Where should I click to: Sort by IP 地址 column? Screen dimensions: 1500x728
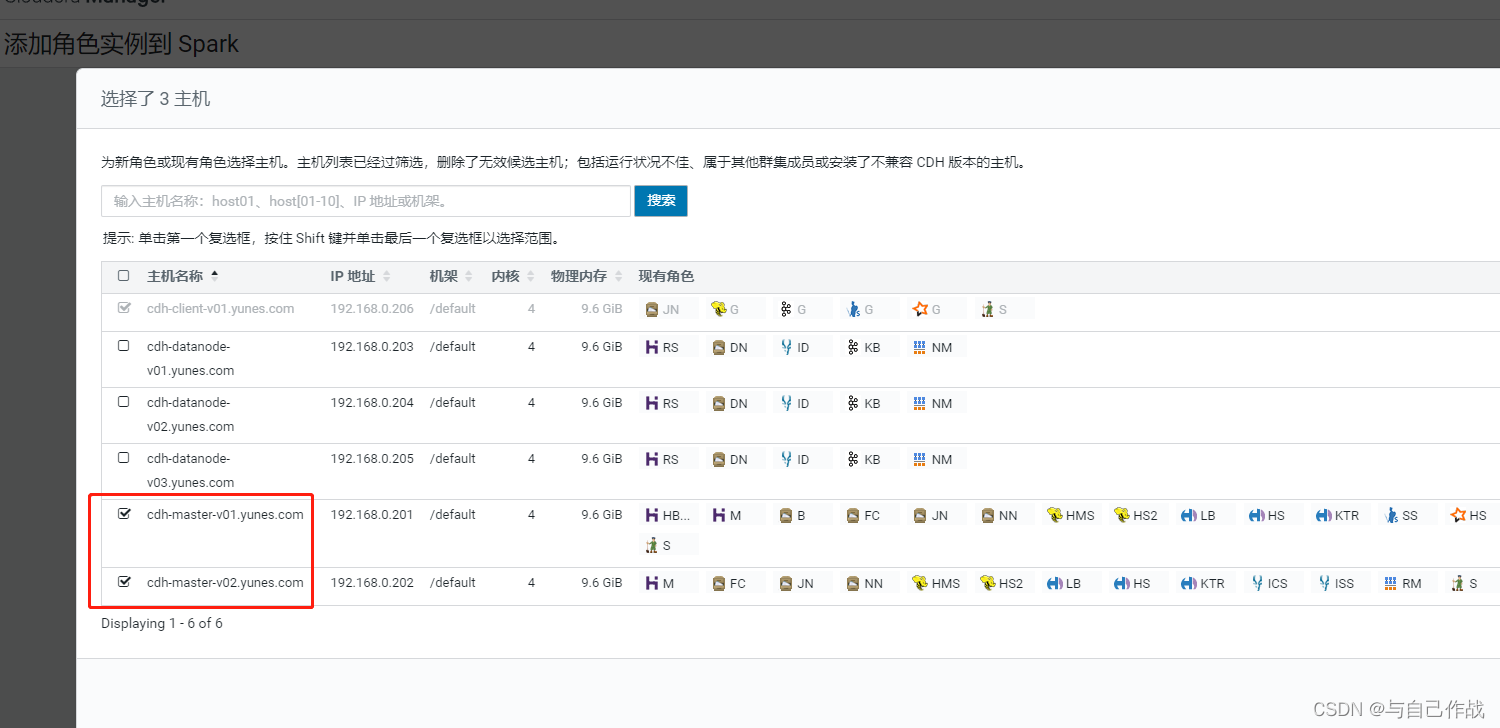[x=360, y=276]
